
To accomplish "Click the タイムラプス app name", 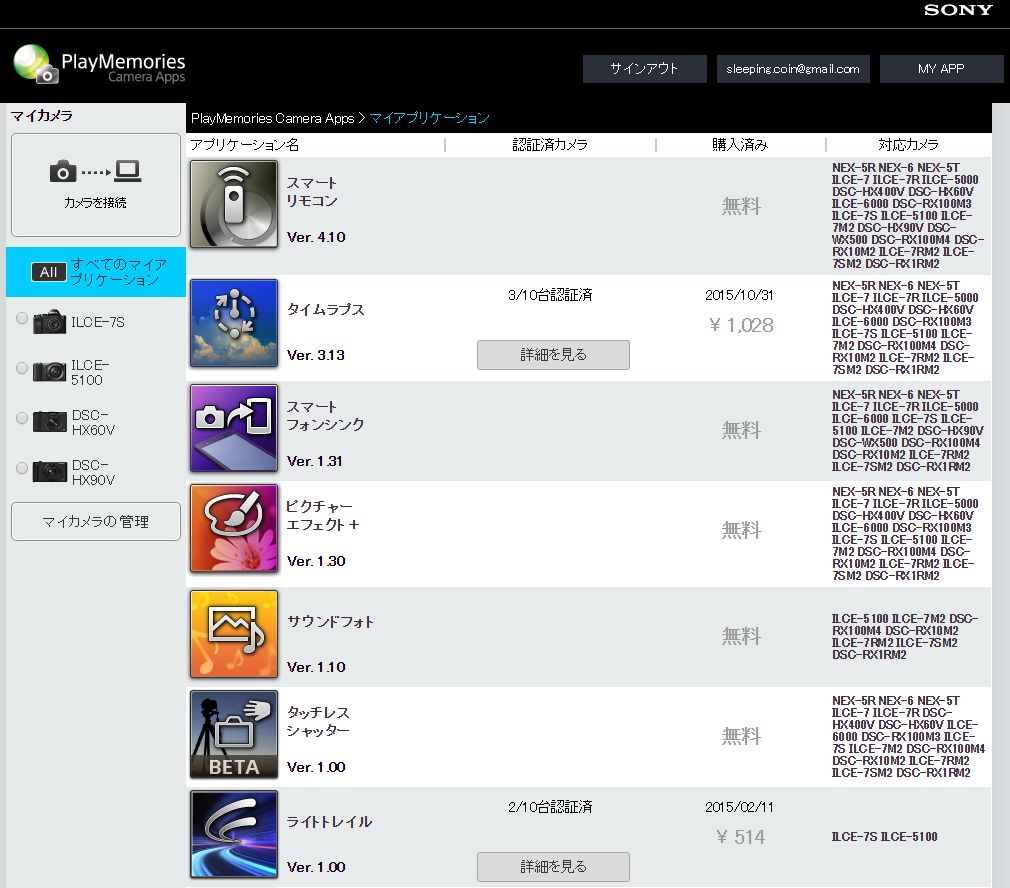I will pos(326,310).
